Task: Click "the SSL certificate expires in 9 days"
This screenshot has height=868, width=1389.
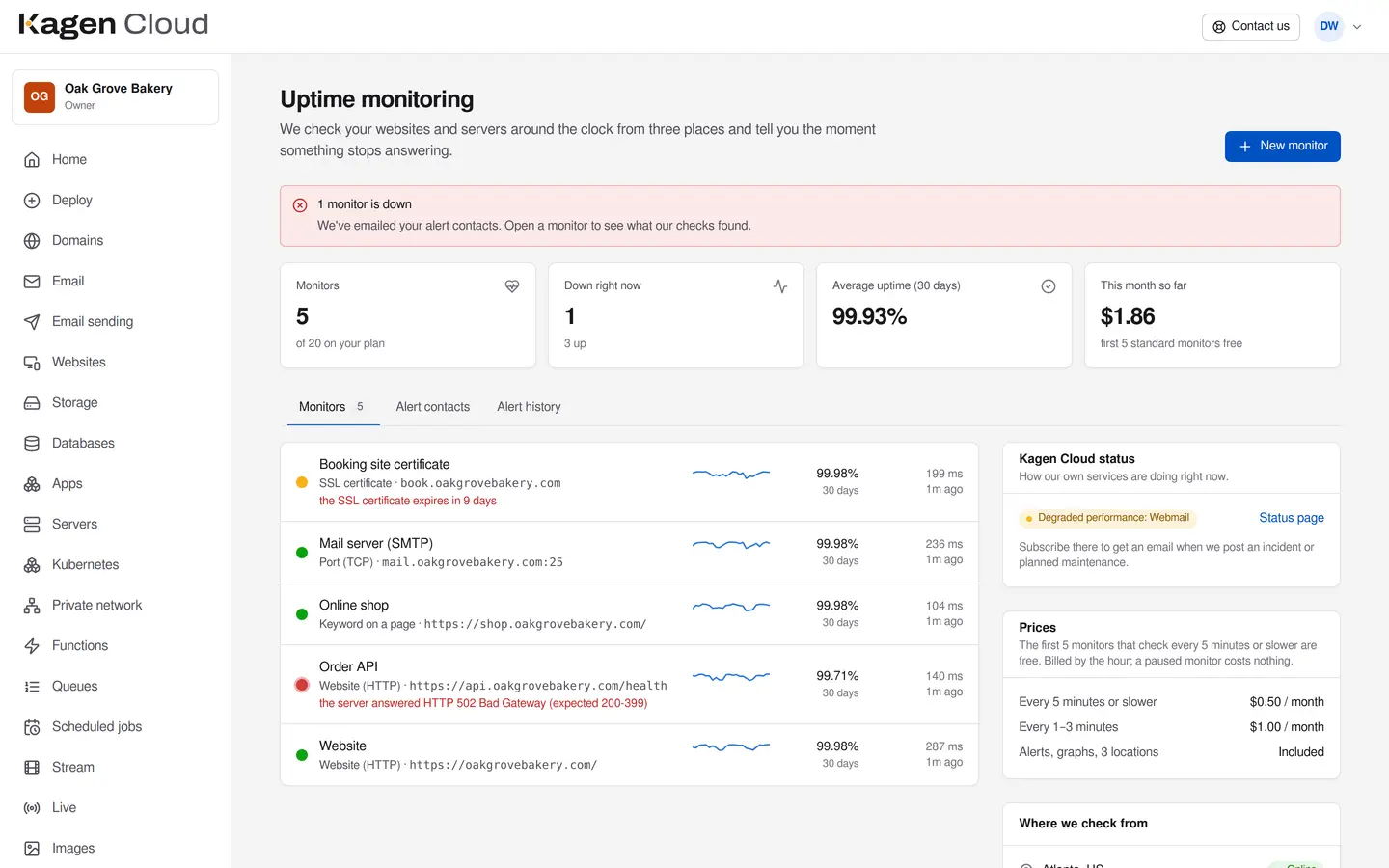Action: pos(408,502)
